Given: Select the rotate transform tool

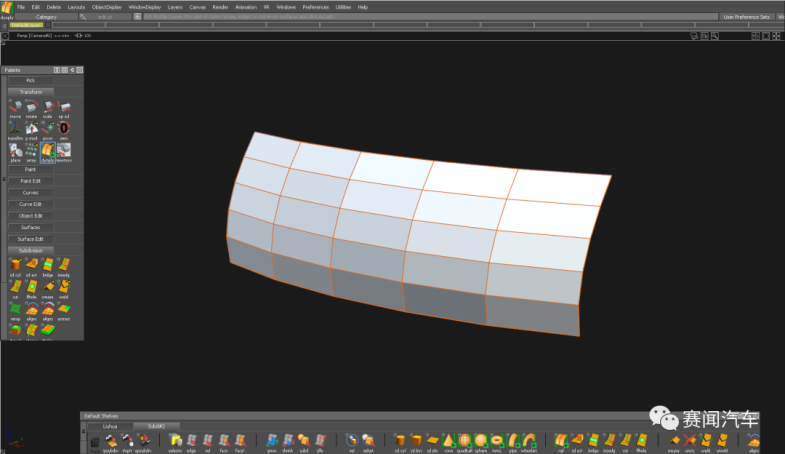Looking at the screenshot, I should pos(31,107).
